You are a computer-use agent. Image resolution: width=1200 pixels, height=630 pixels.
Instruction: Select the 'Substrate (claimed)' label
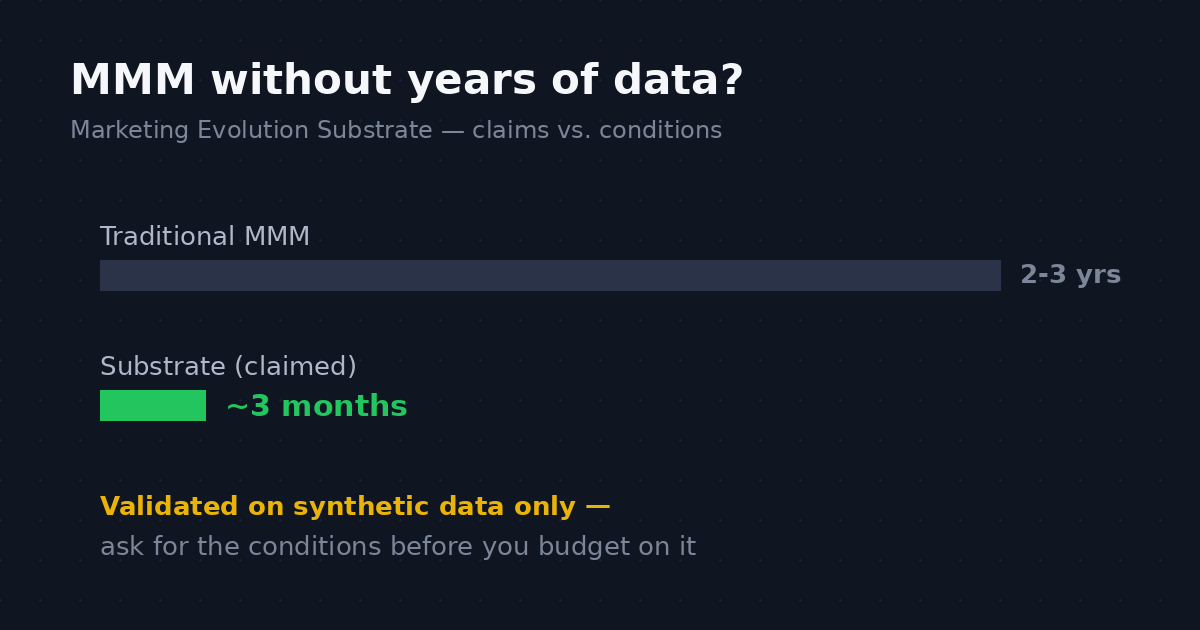228,367
